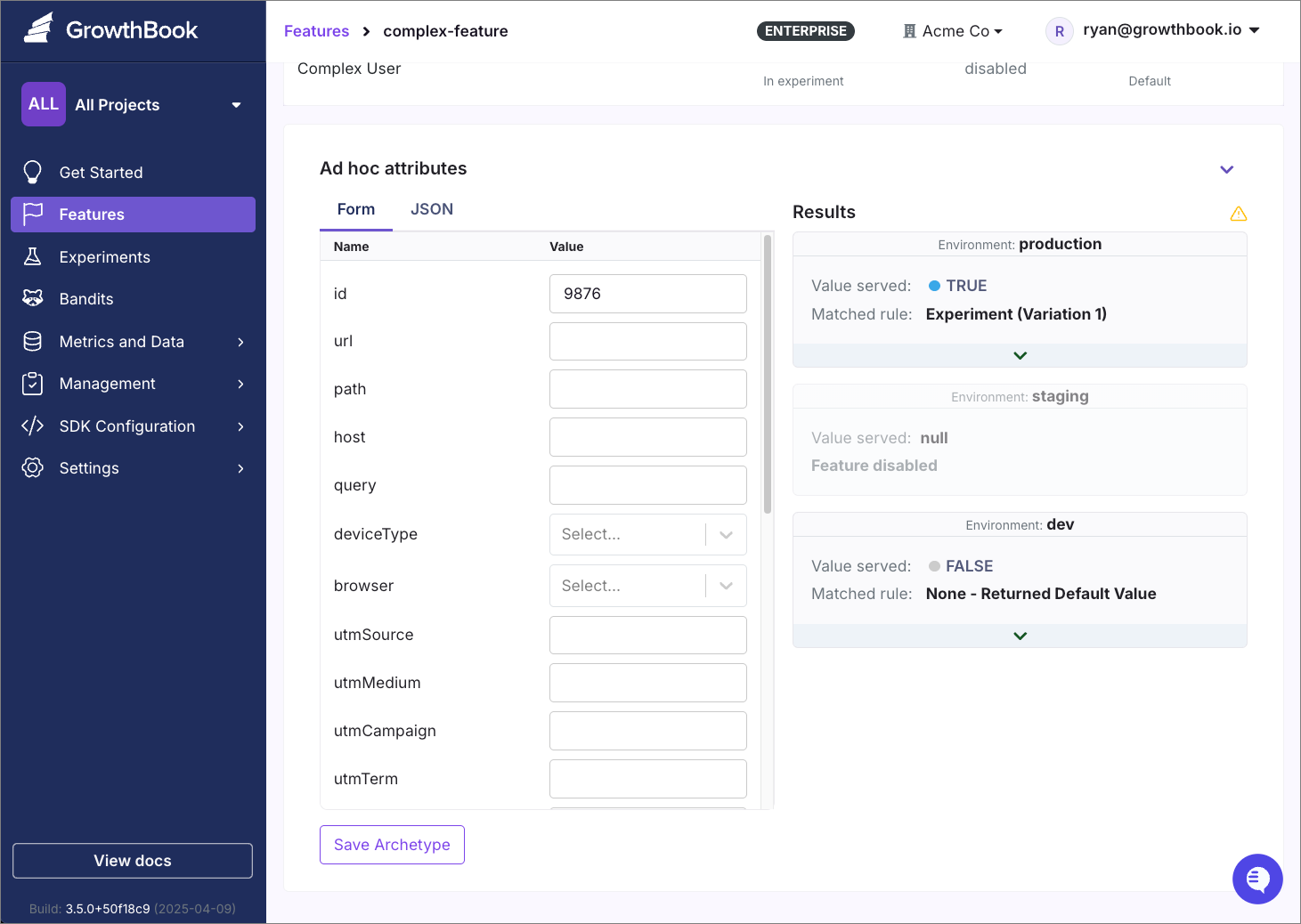Expand the Metrics and Data submenu

point(240,342)
